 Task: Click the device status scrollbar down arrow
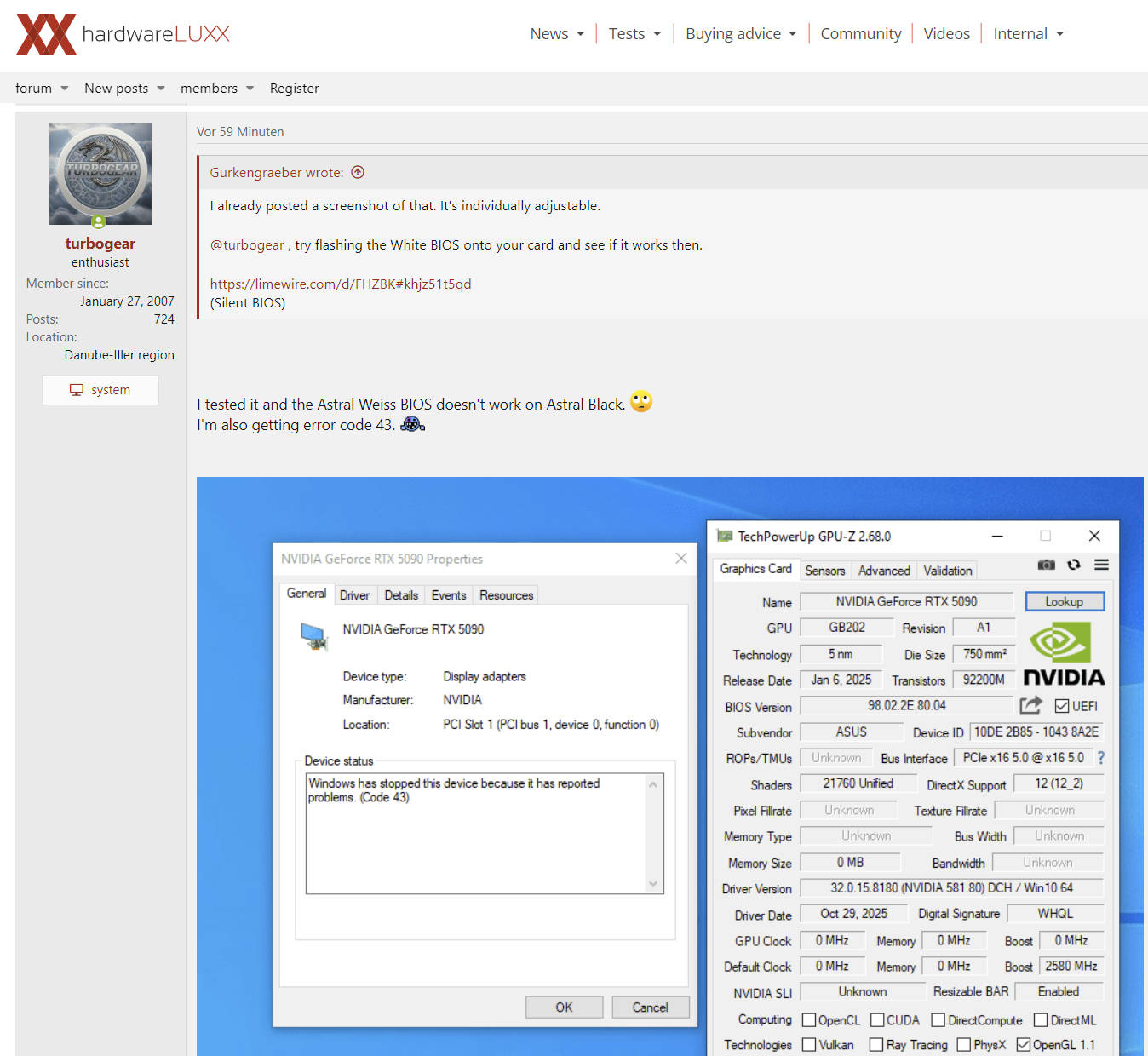(x=653, y=884)
